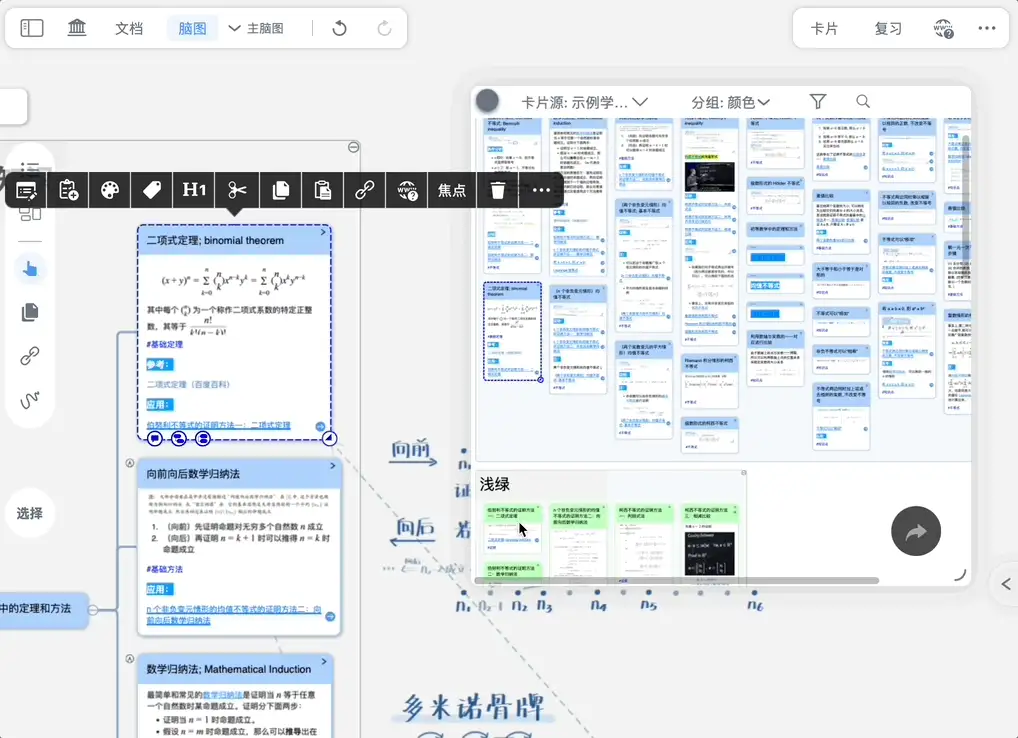Delete the card with trash icon
This screenshot has height=738, width=1018.
tap(497, 190)
